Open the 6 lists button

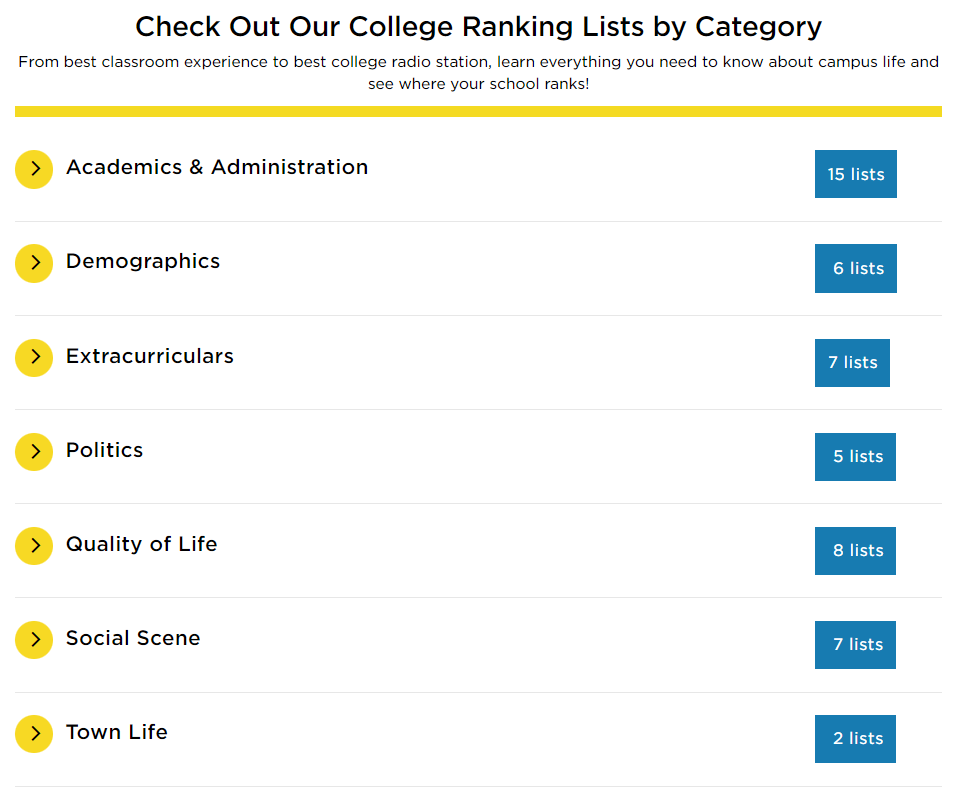pyautogui.click(x=855, y=268)
